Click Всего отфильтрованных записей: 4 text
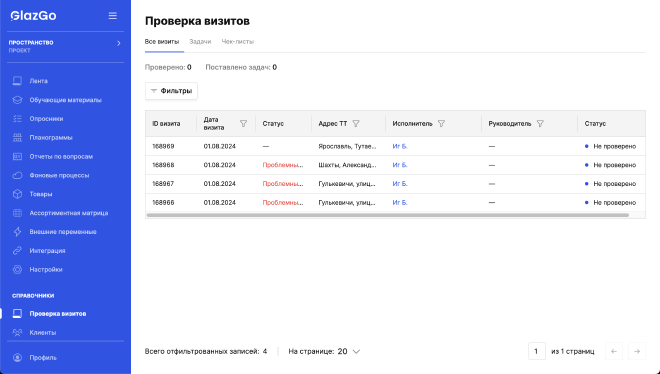The image size is (660, 374). click(x=206, y=351)
